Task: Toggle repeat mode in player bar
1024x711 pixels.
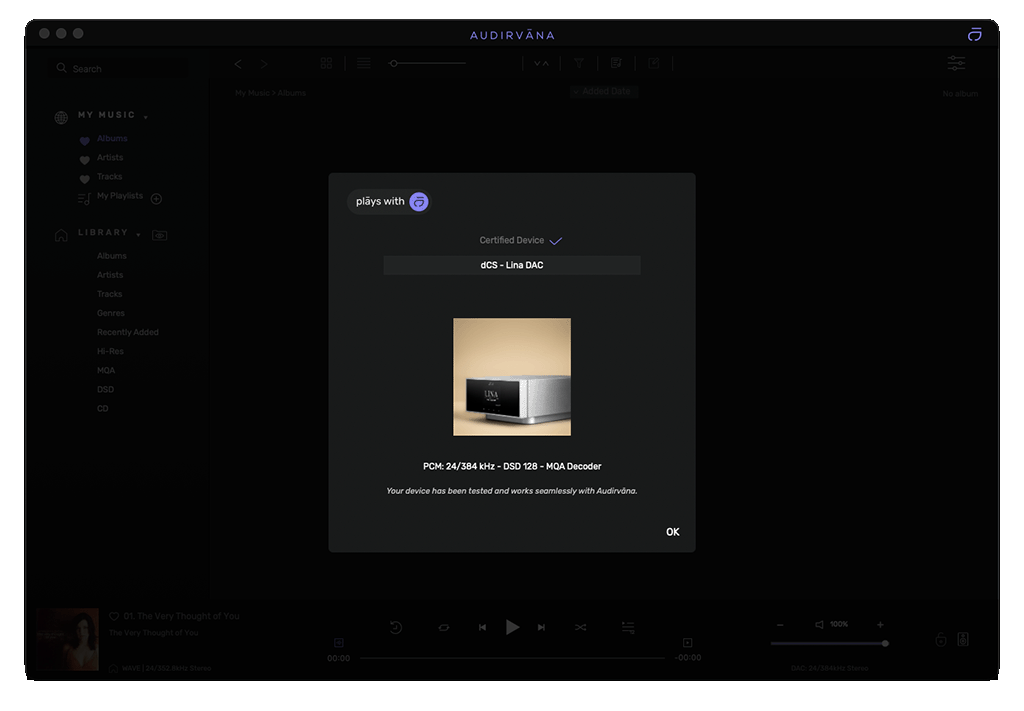Action: pos(444,627)
